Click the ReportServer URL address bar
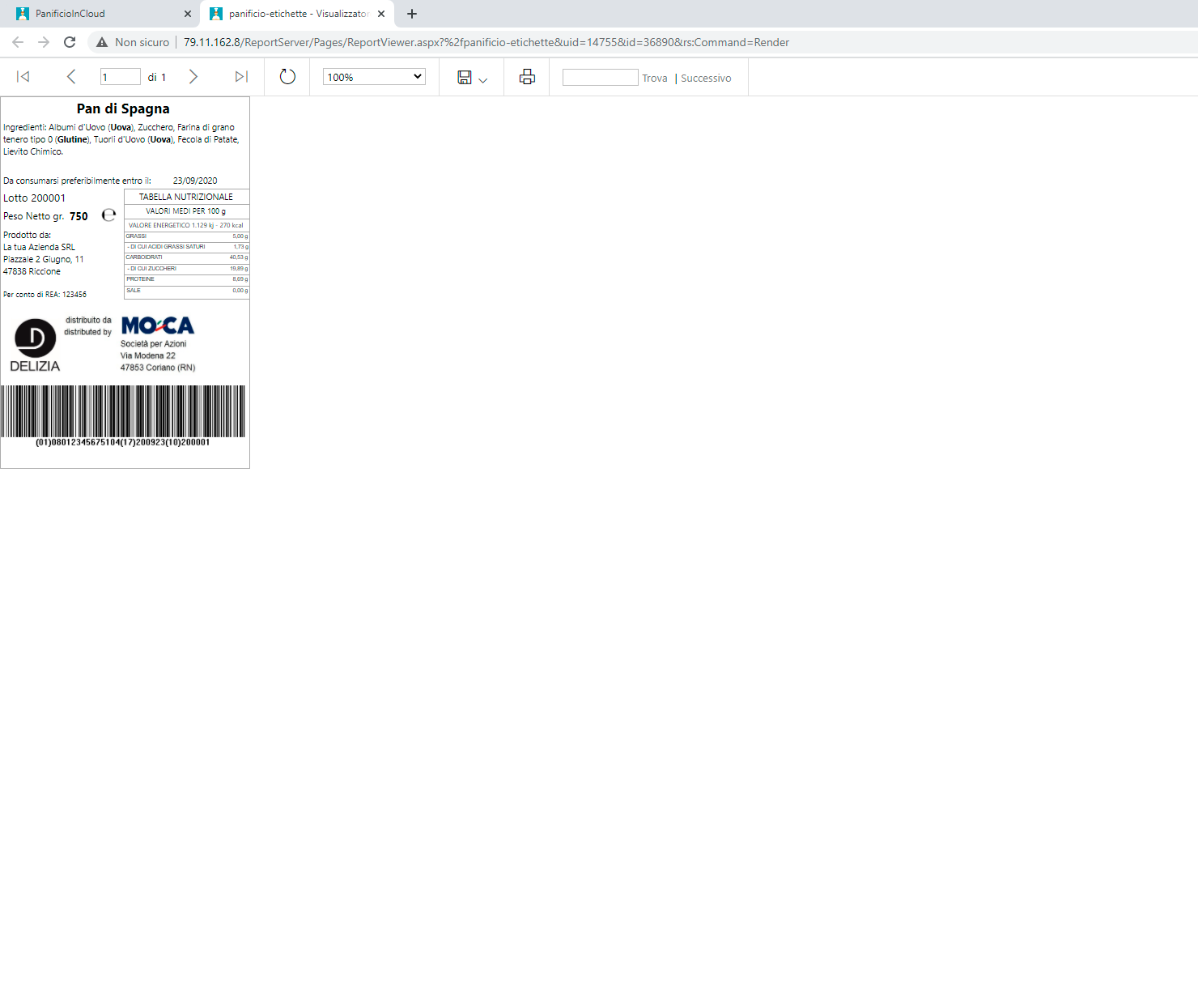The image size is (1198, 1008). (486, 42)
